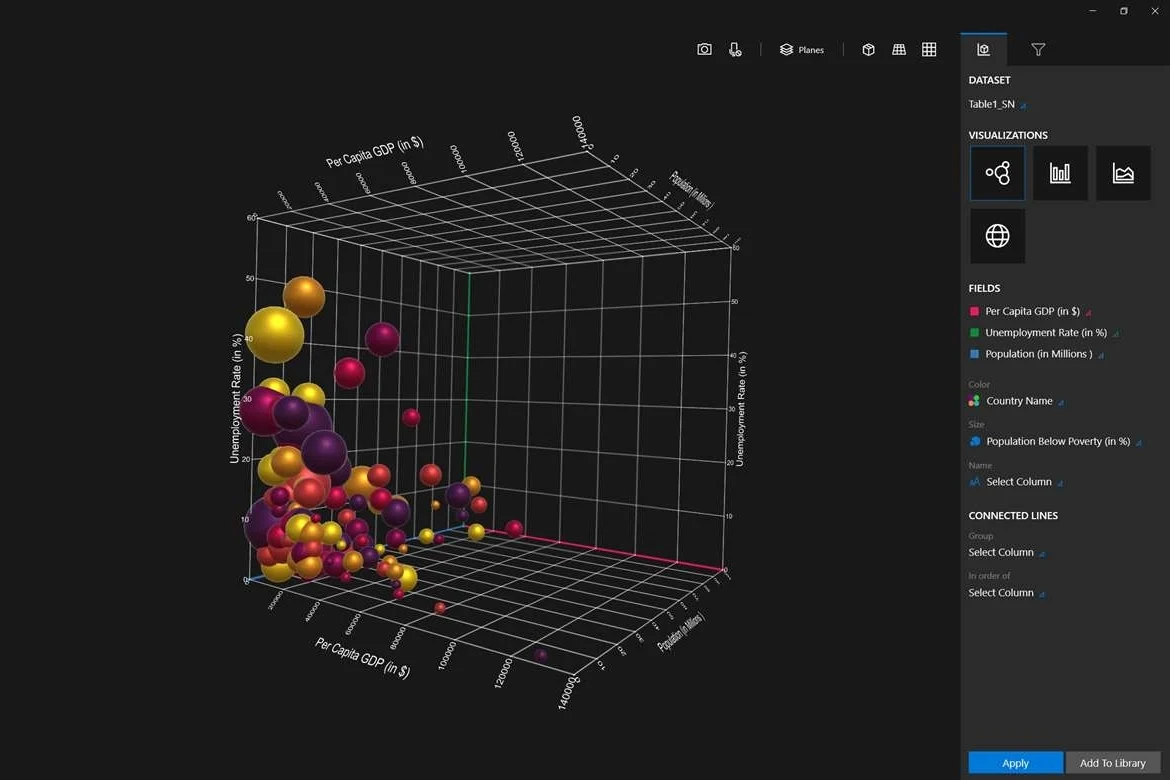Image resolution: width=1170 pixels, height=780 pixels.
Task: Select the 3D cube view icon
Action: pos(868,49)
